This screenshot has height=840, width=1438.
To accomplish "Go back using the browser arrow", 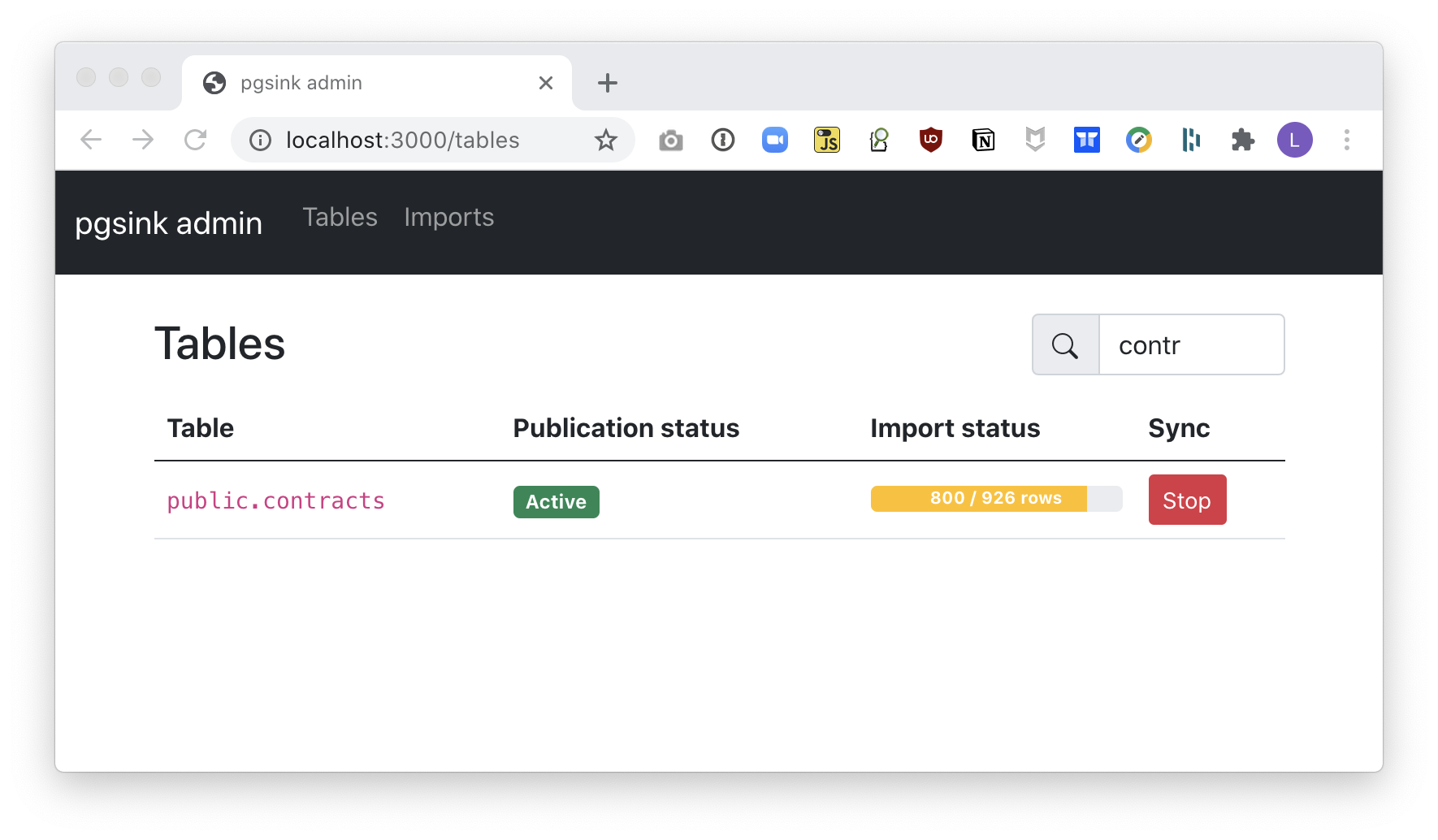I will [x=91, y=140].
